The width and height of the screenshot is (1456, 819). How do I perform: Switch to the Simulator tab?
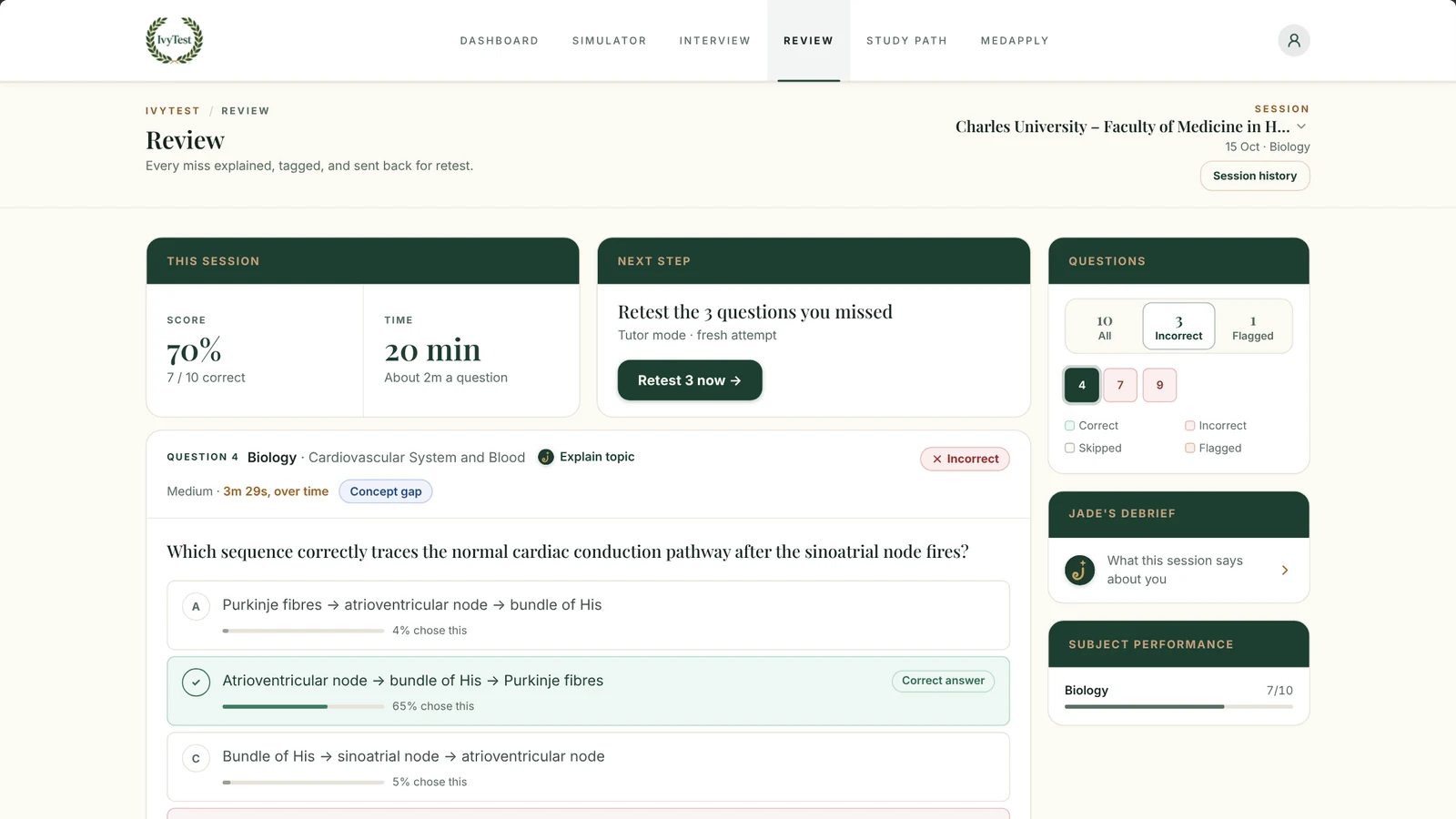(609, 41)
